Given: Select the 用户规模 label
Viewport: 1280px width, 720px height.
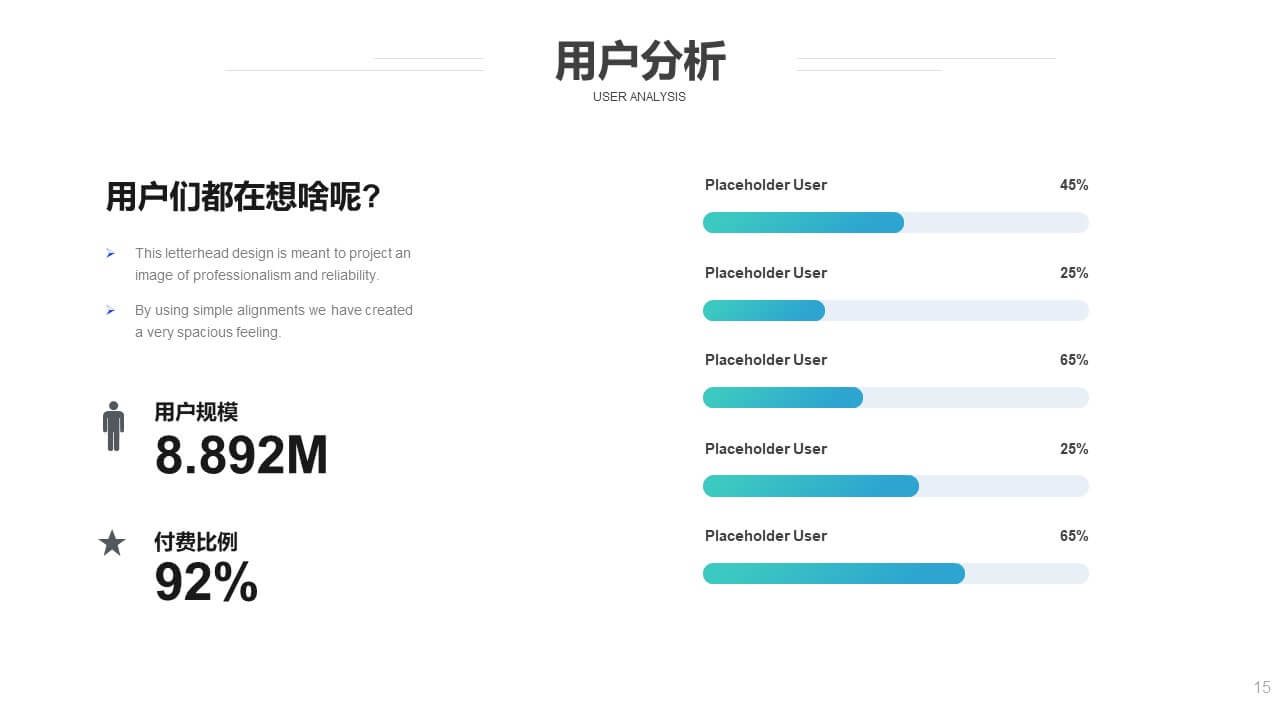Looking at the screenshot, I should pyautogui.click(x=196, y=412).
